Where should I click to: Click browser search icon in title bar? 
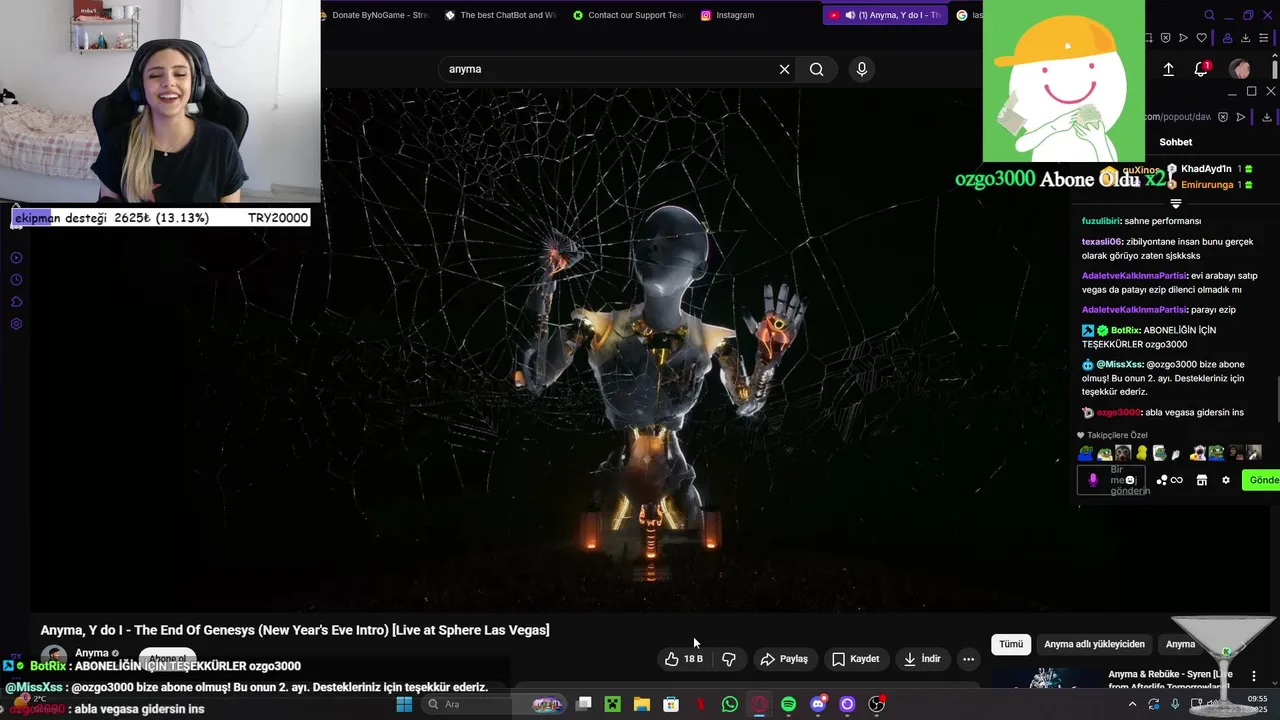click(1209, 15)
